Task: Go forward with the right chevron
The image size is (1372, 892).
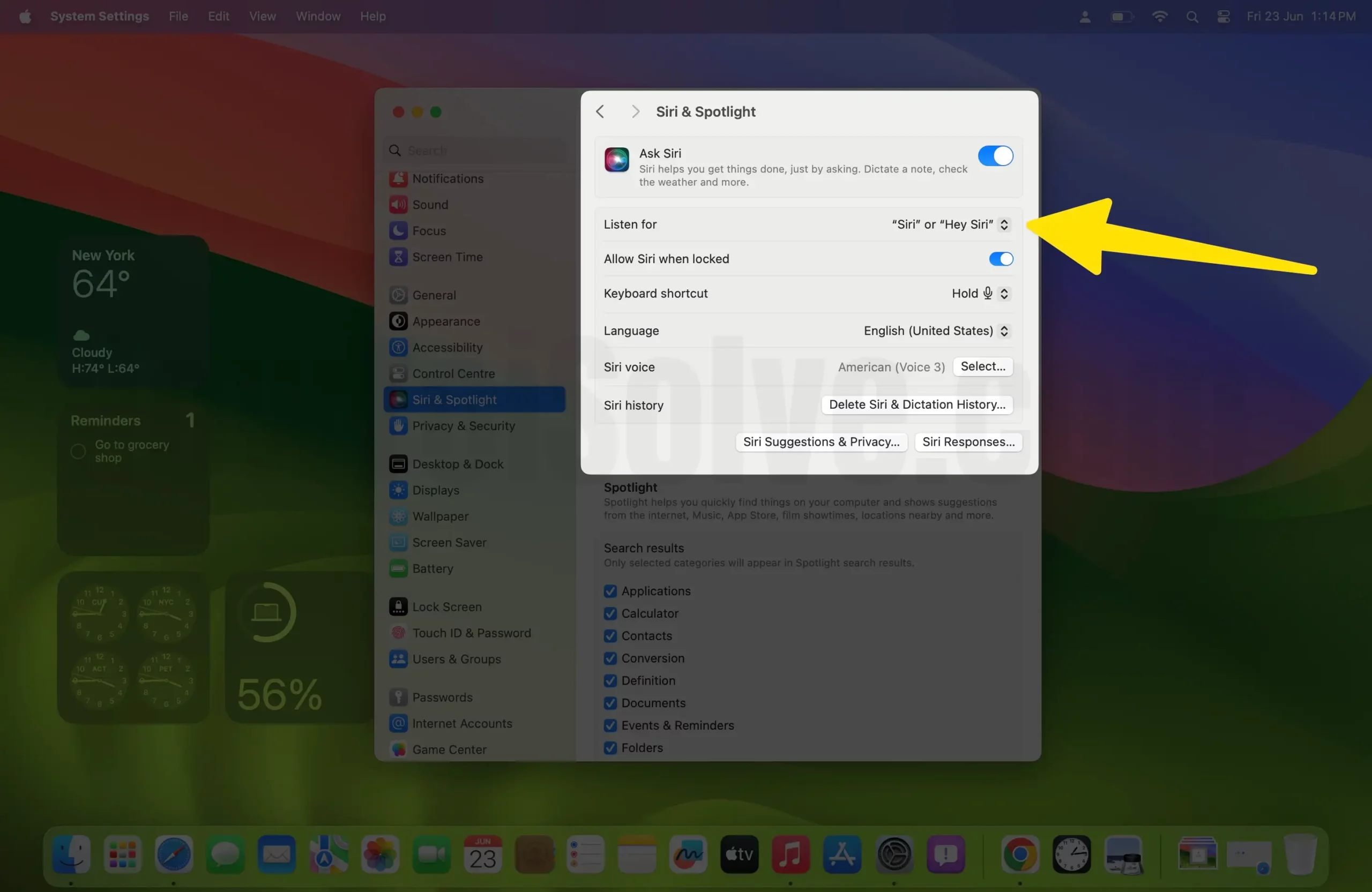Action: click(635, 111)
